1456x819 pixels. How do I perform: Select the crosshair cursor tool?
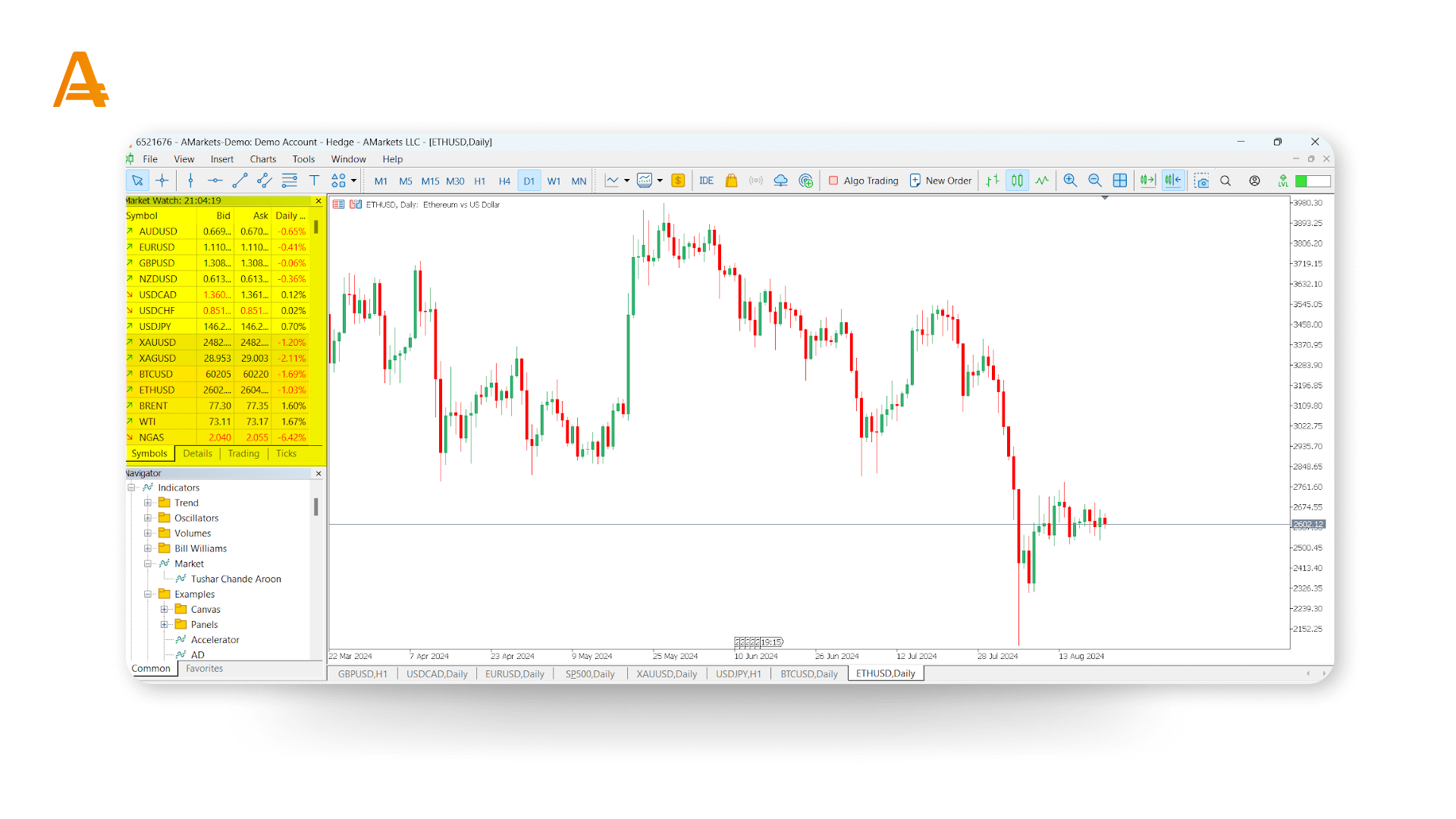tap(162, 180)
